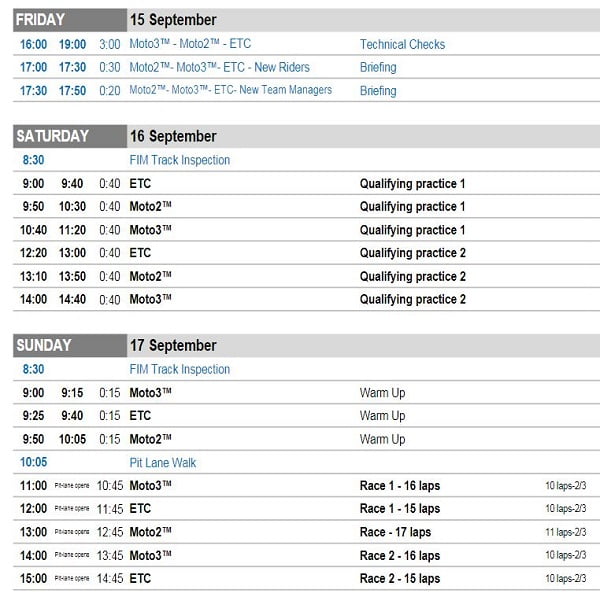Viewport: 600px width, 597px height.
Task: Click the New Team Managers session
Action: 230,90
